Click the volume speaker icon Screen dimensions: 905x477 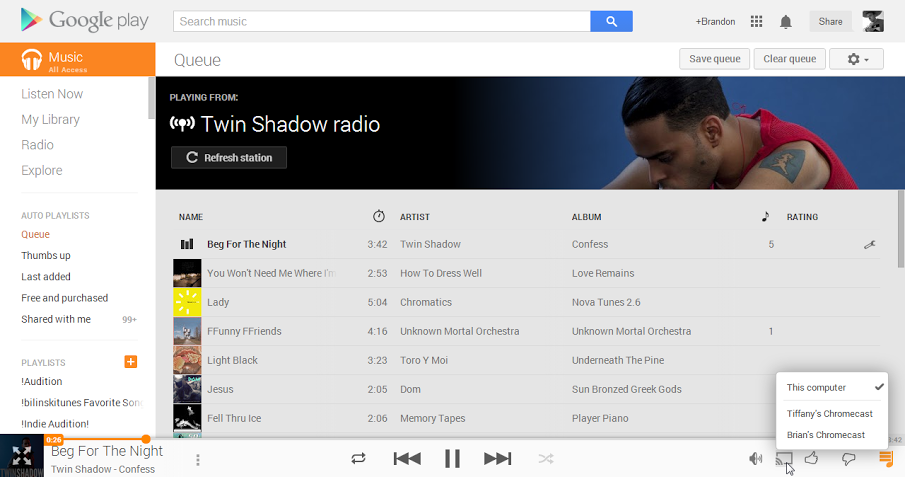(756, 458)
